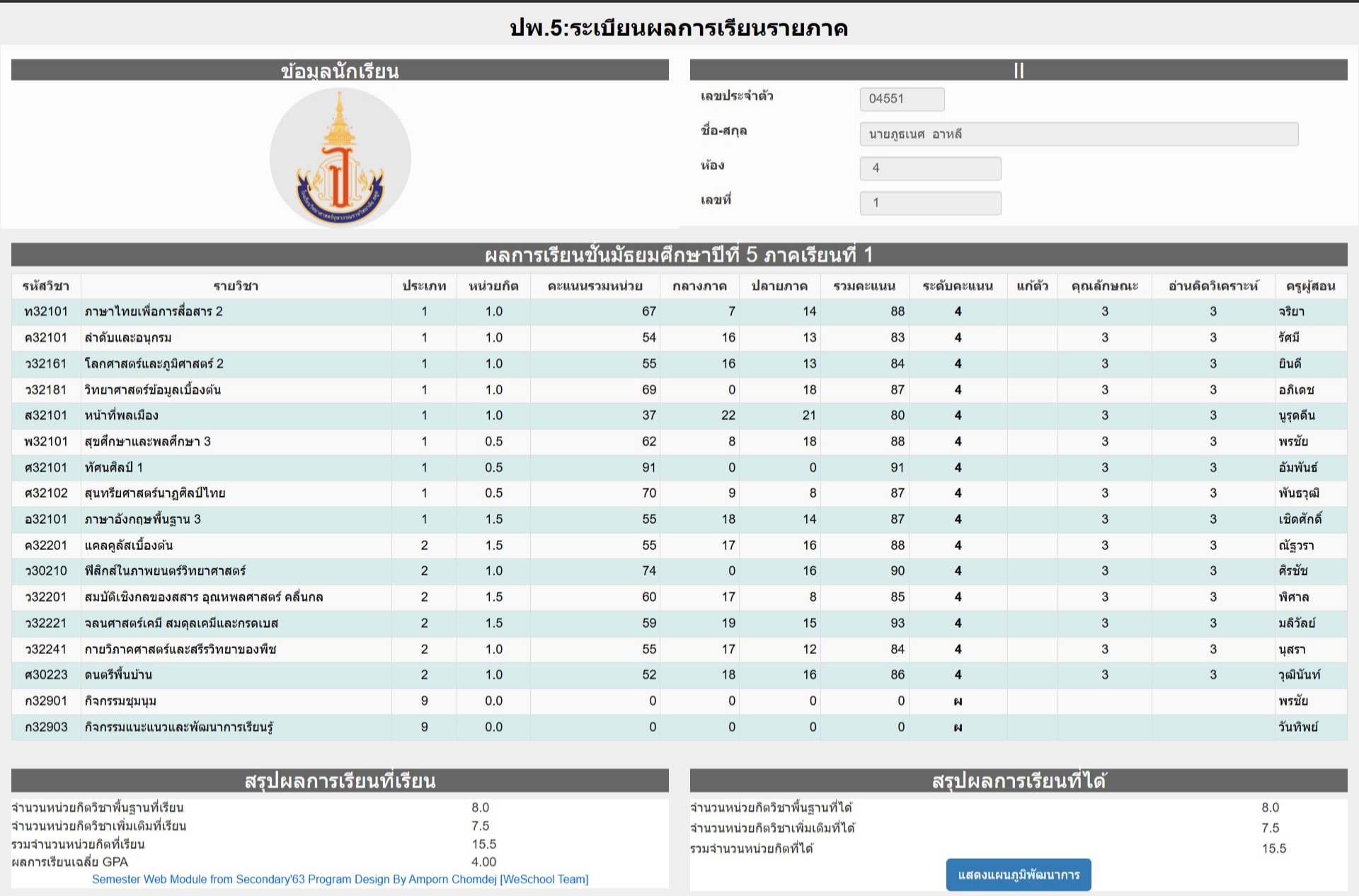This screenshot has width=1359, height=896.
Task: Select course code ท32101
Action: (x=46, y=311)
